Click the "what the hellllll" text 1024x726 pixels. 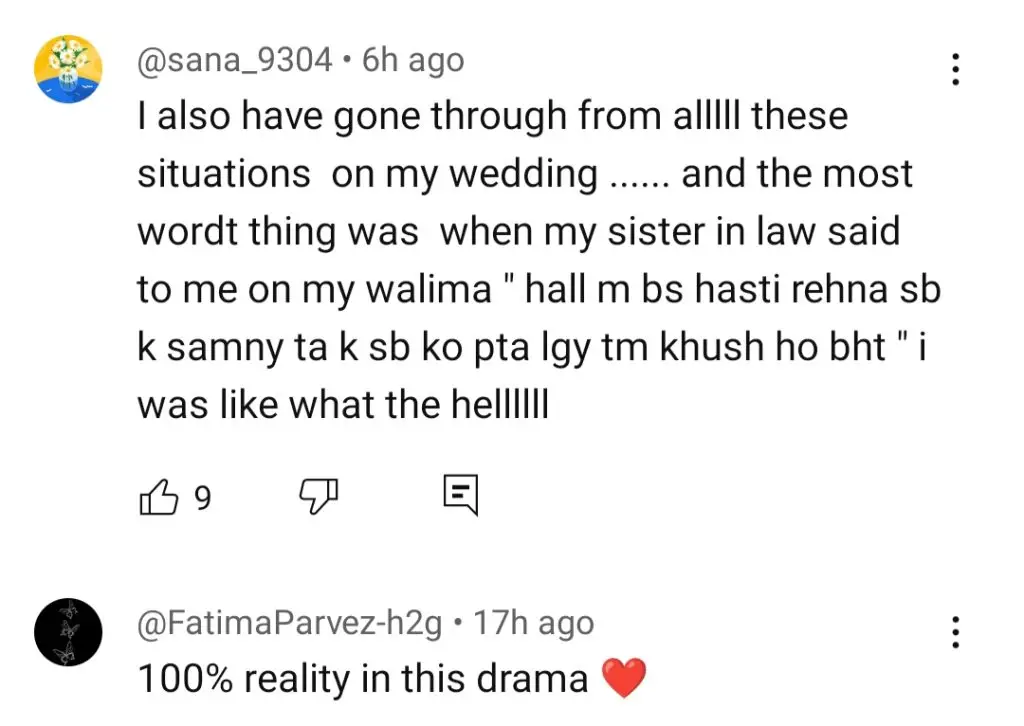tap(418, 405)
